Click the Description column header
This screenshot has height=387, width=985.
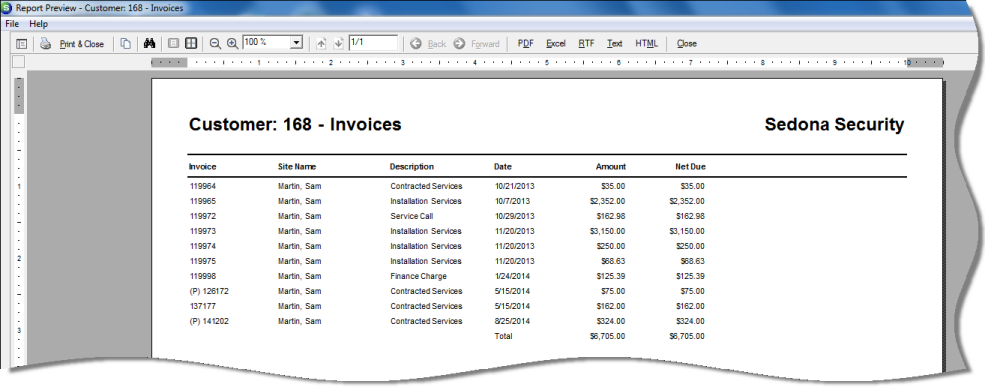click(411, 167)
